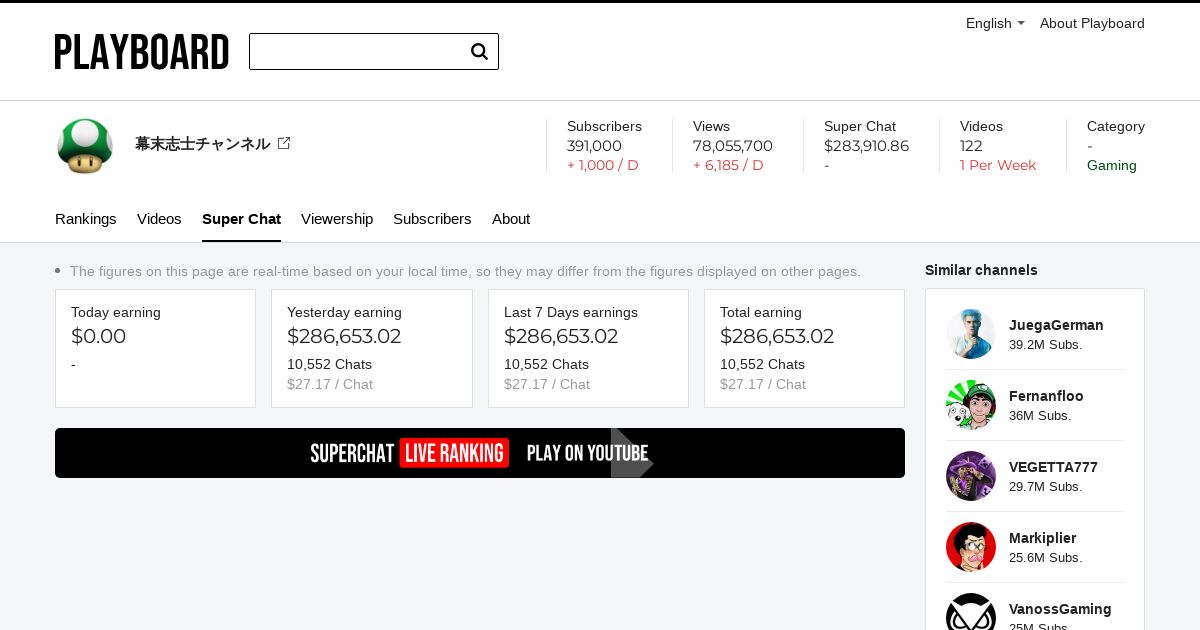
Task: Click the '+ 1,000 / D' subscriber growth
Action: [x=603, y=165]
